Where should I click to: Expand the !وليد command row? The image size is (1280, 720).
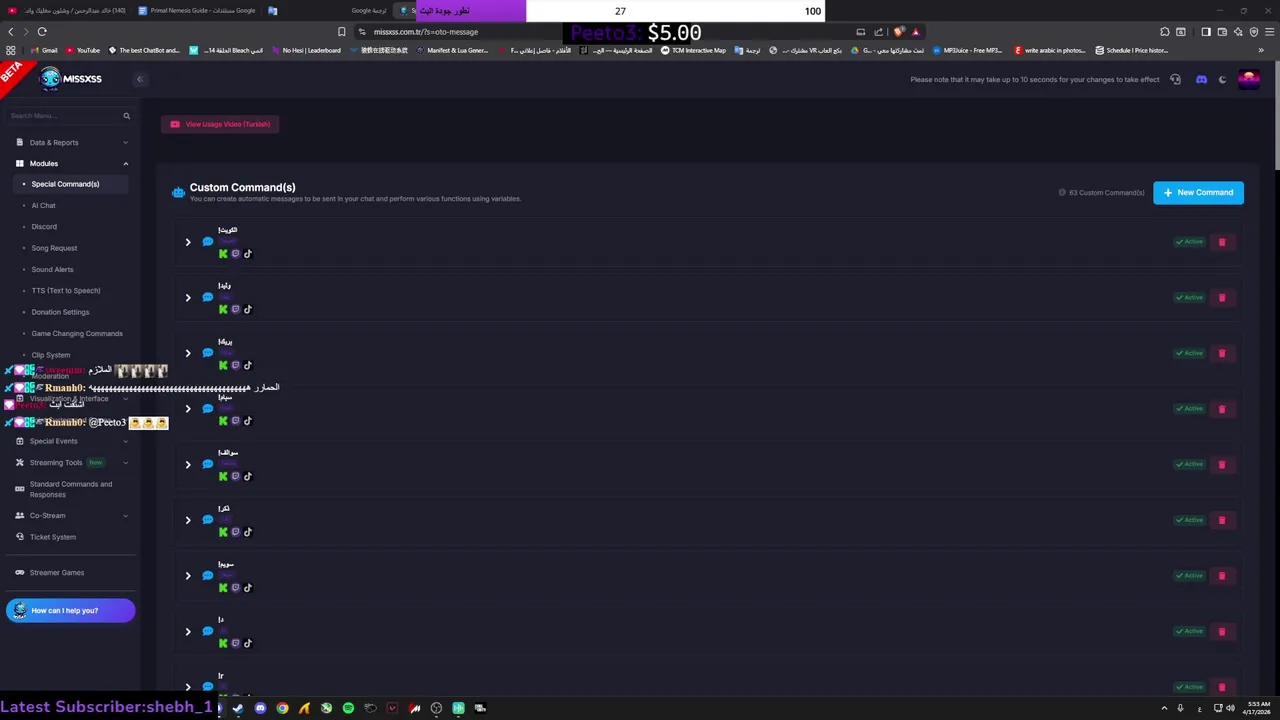pos(187,298)
